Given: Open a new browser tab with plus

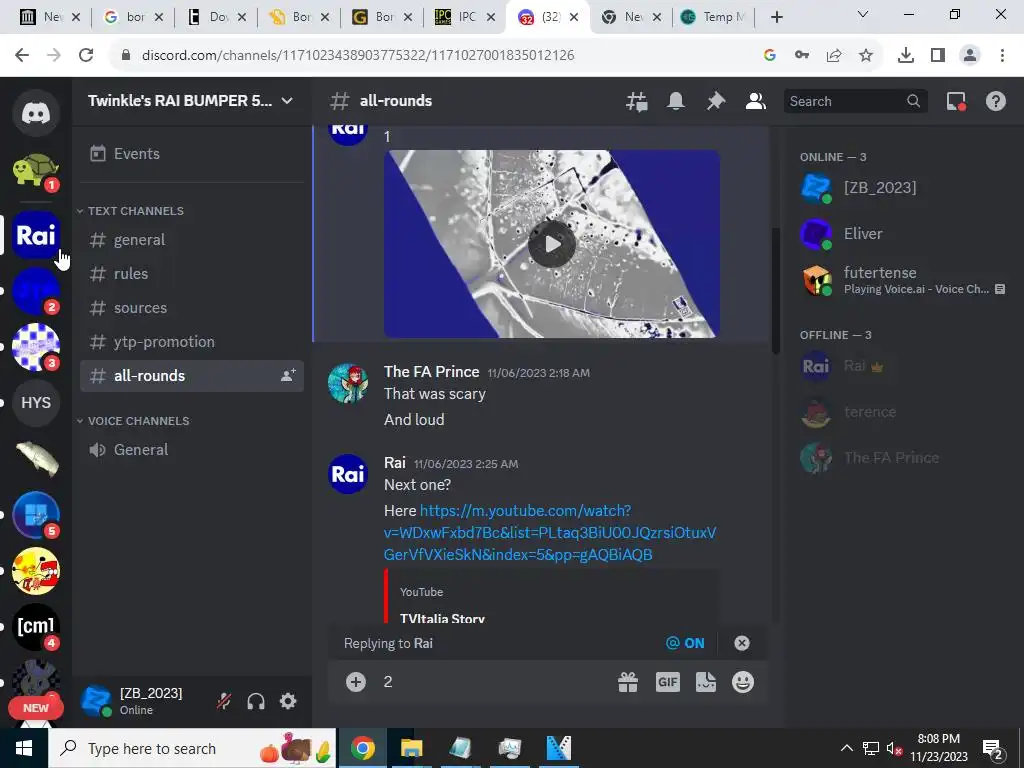Looking at the screenshot, I should (x=776, y=17).
